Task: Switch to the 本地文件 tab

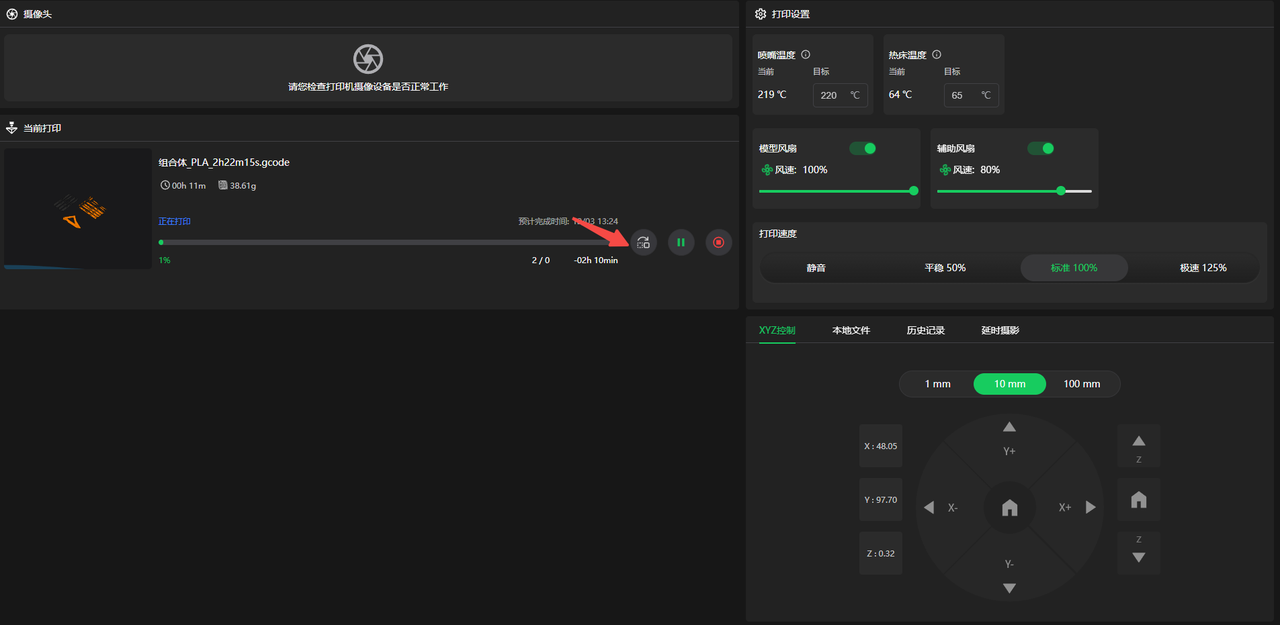Action: (851, 330)
